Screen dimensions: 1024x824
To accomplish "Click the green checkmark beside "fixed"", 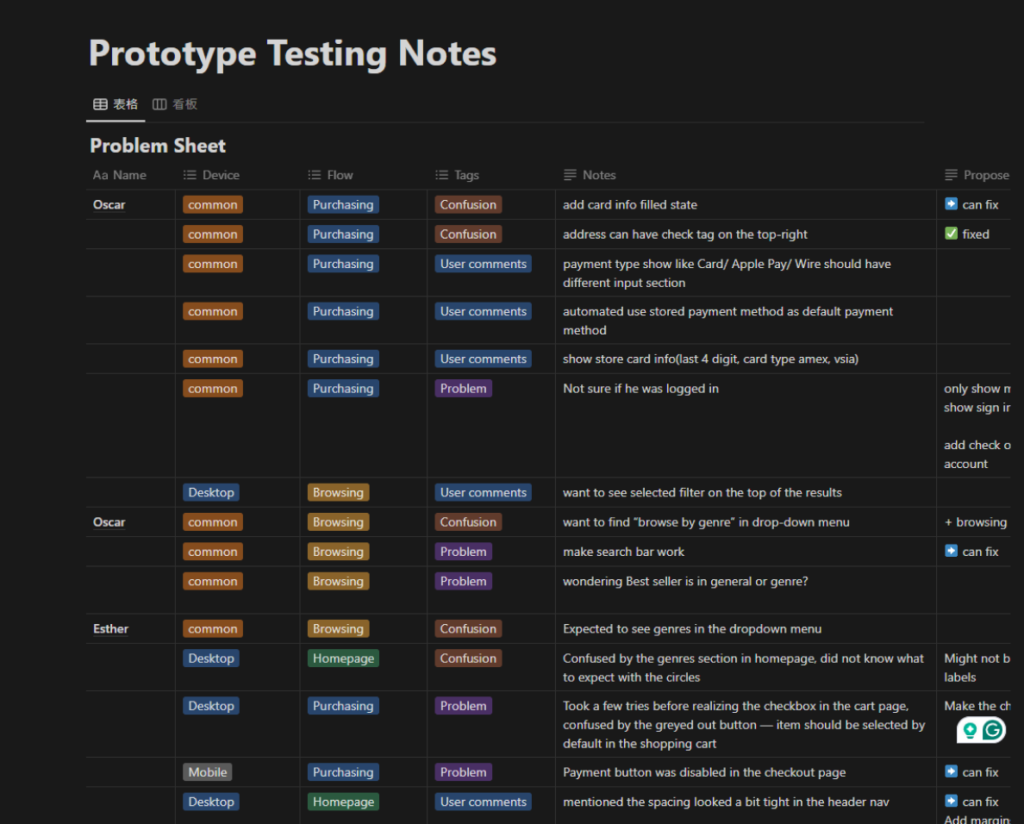I will (951, 234).
